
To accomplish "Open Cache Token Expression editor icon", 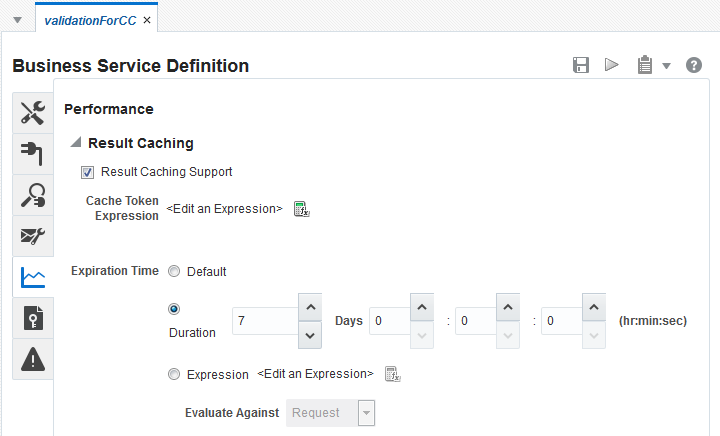I will click(x=302, y=209).
